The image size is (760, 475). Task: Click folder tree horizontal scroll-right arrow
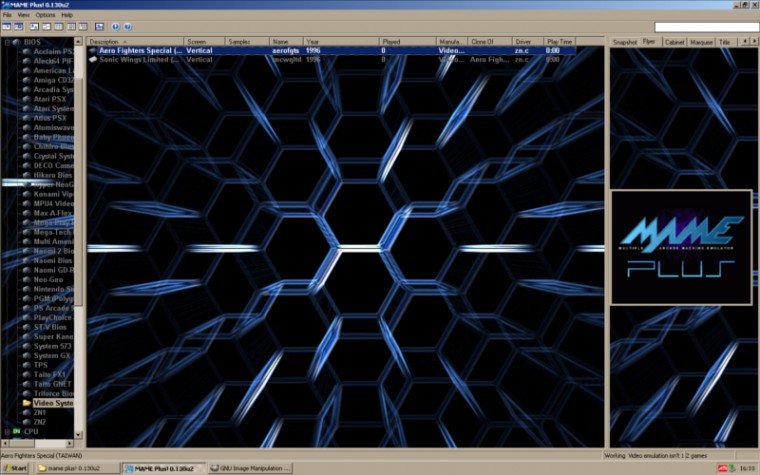(x=70, y=443)
